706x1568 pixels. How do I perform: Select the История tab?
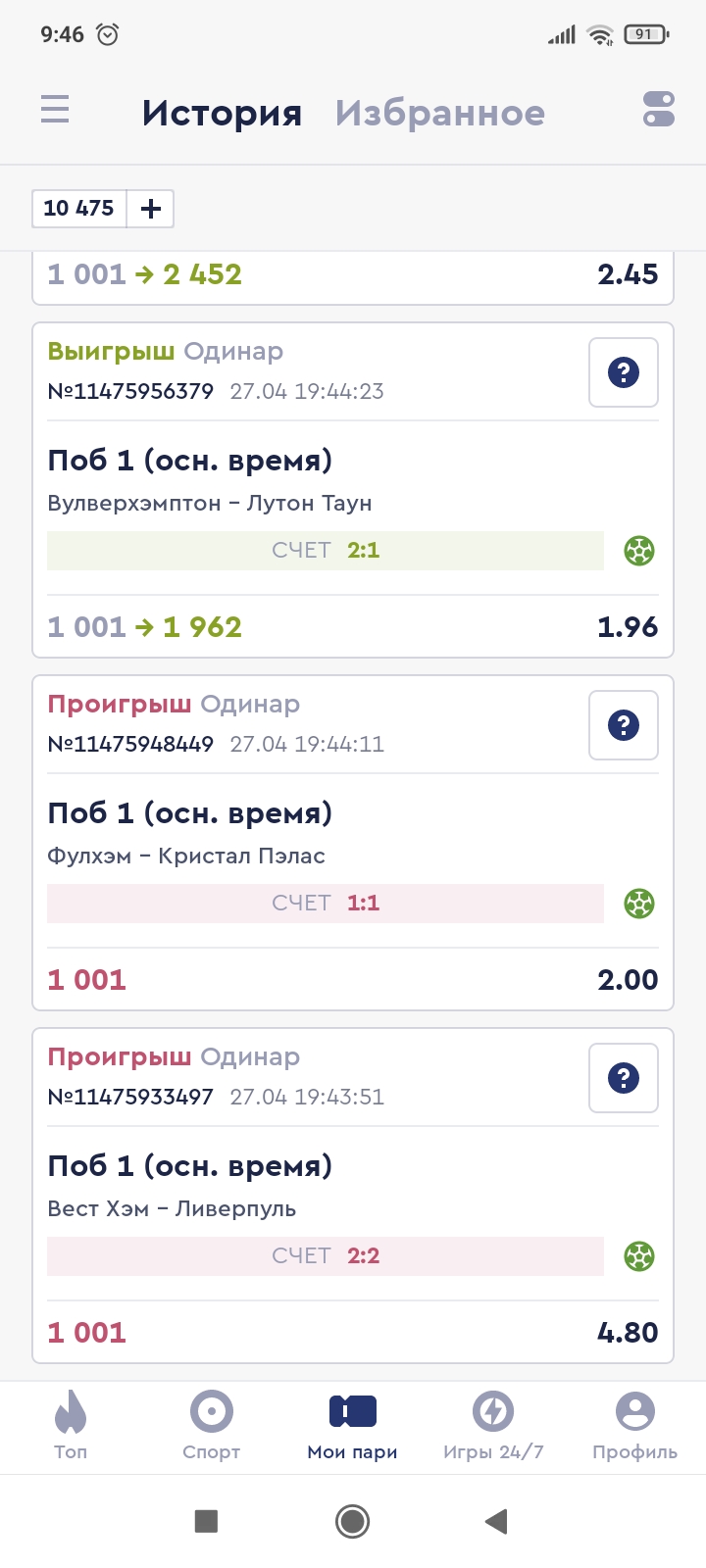222,113
